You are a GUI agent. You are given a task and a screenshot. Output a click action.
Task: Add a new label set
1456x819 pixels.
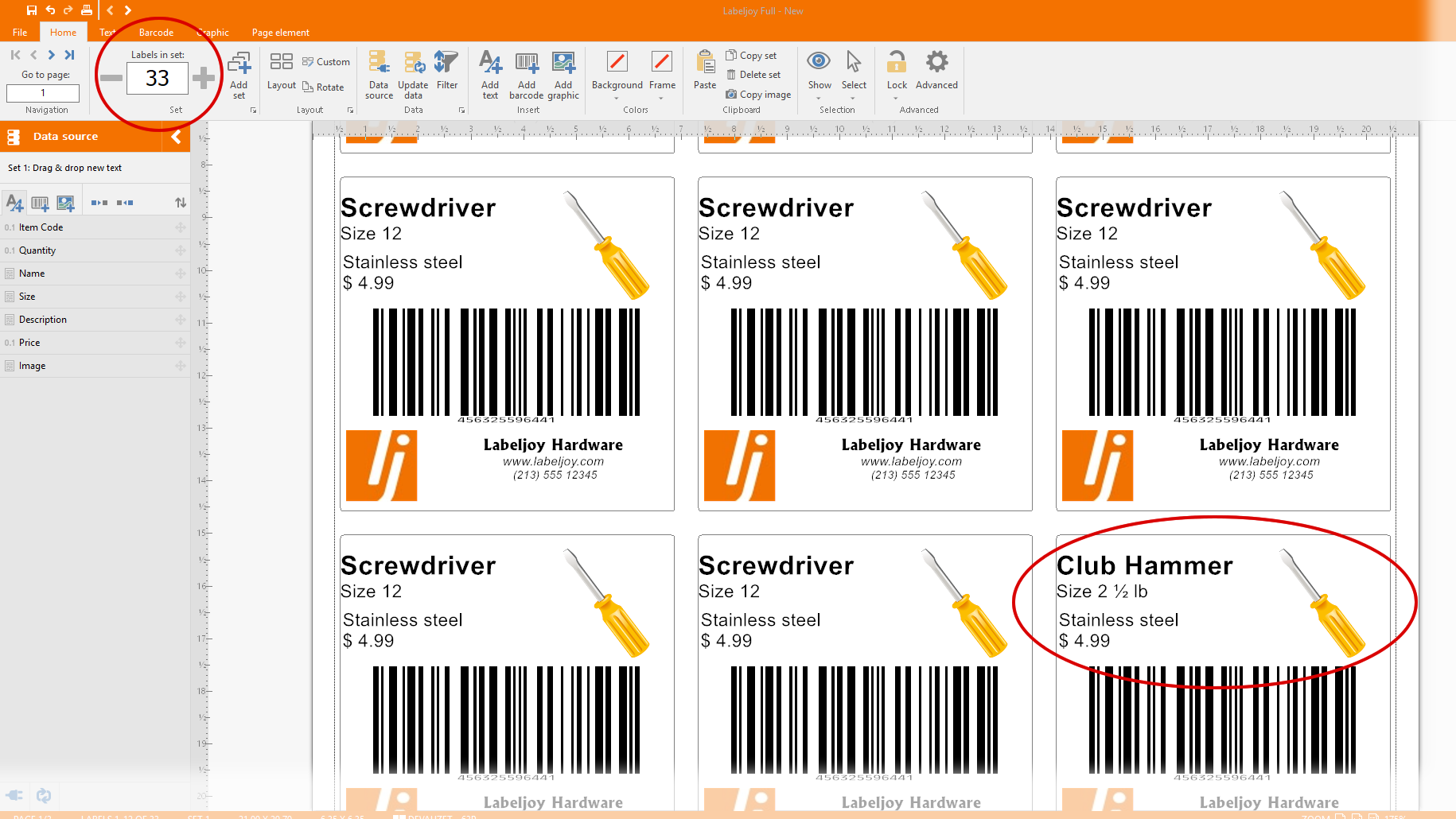point(239,76)
